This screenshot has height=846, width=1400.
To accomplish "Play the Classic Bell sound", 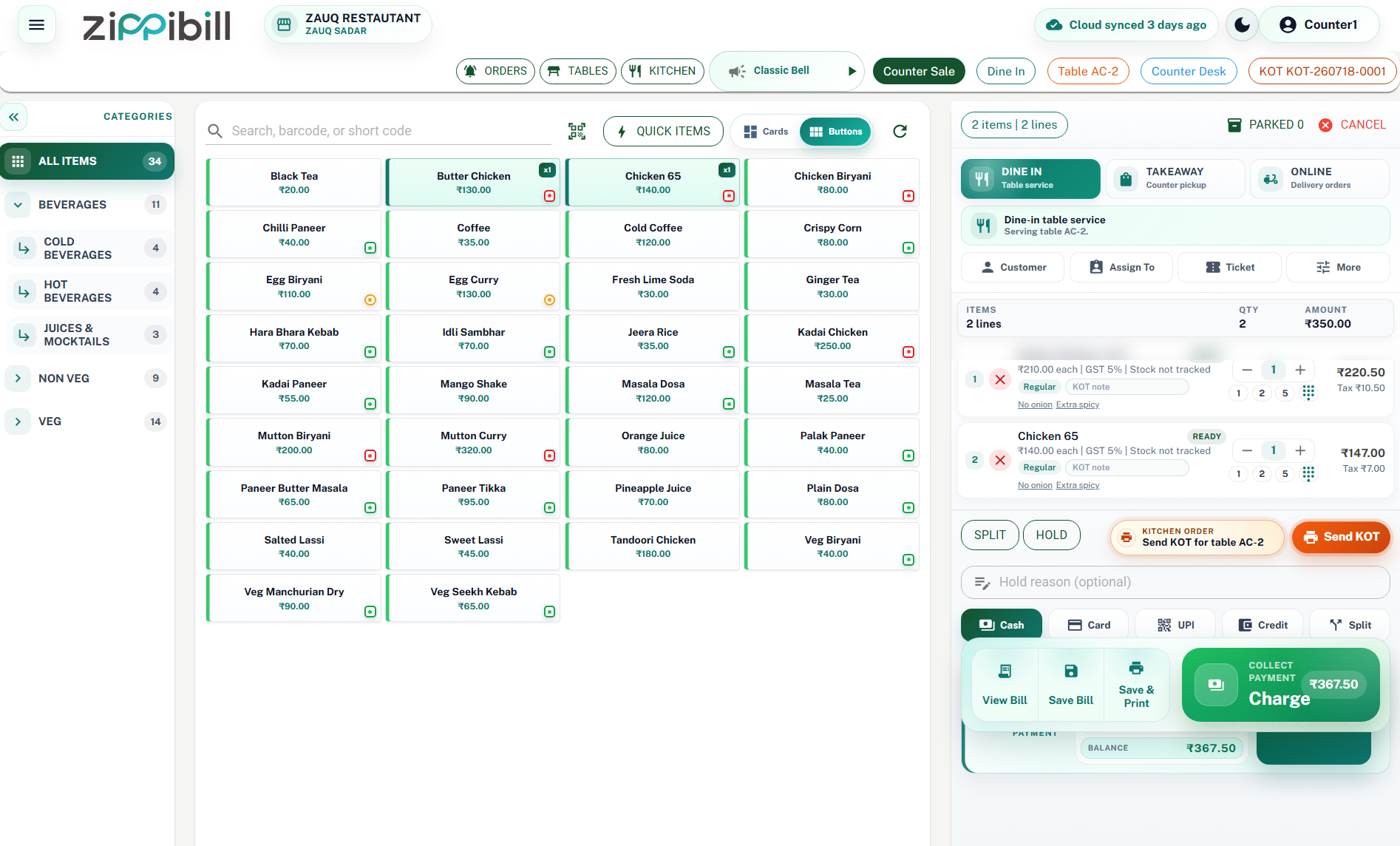I will [852, 71].
